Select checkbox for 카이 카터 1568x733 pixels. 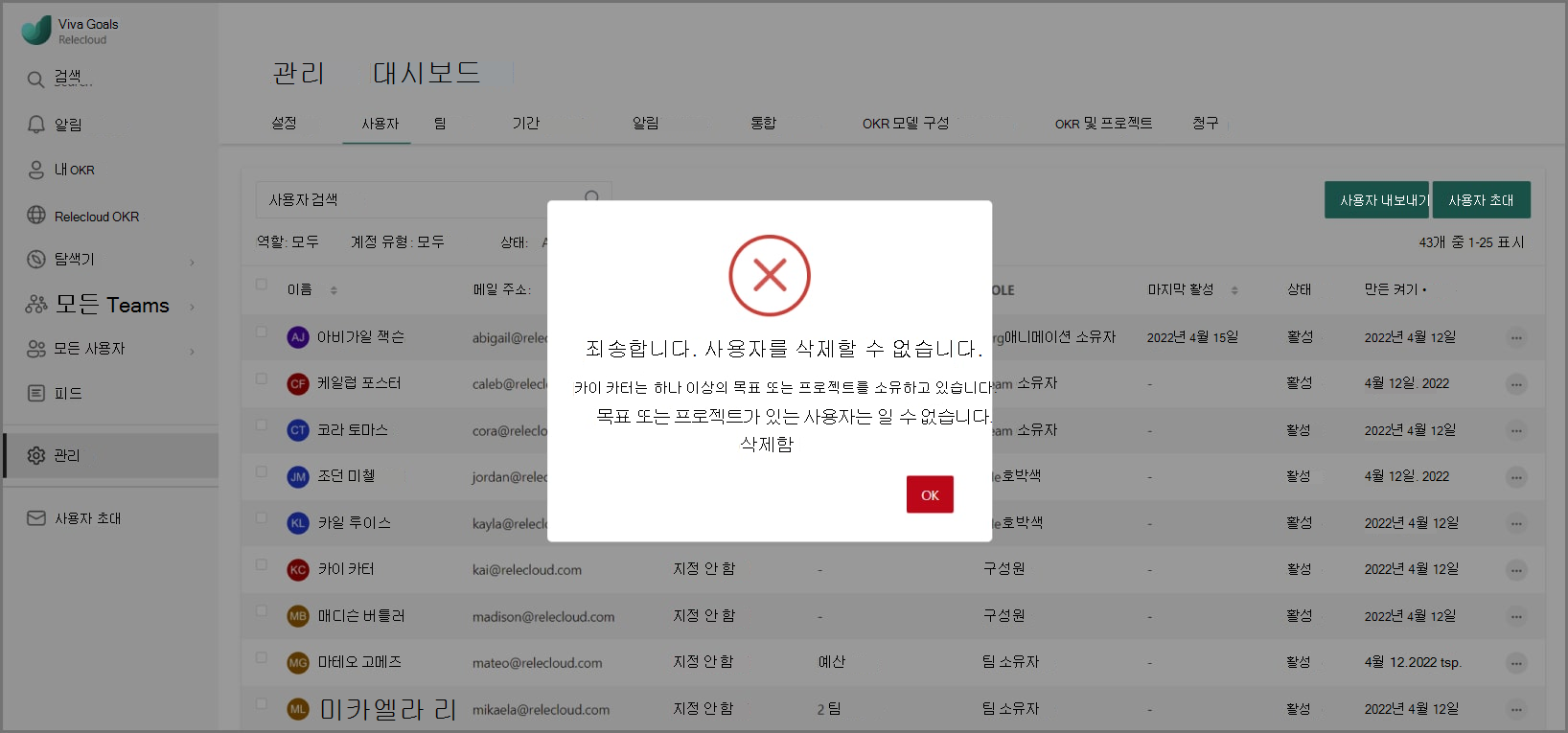[x=261, y=565]
